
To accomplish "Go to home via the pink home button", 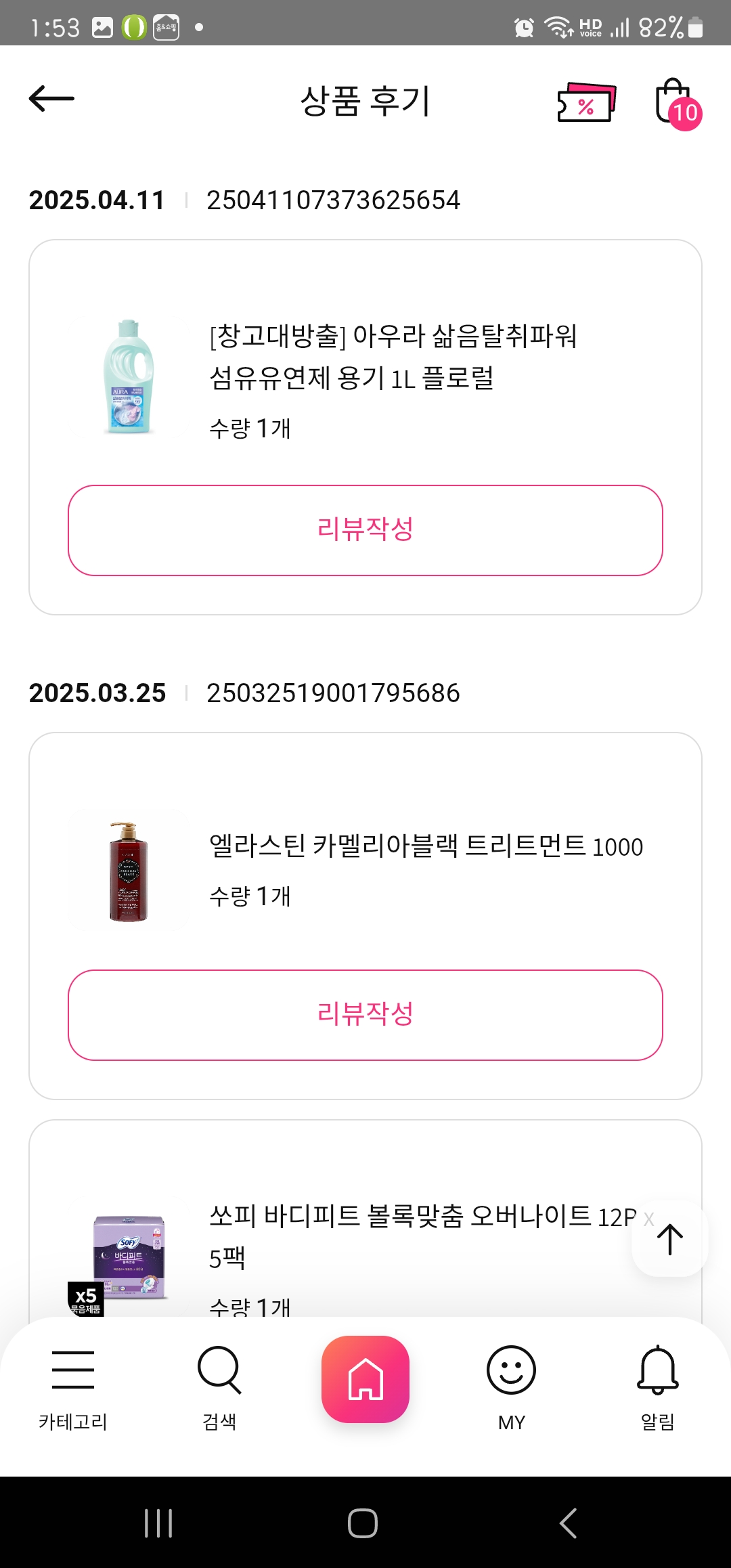I will 365,1378.
